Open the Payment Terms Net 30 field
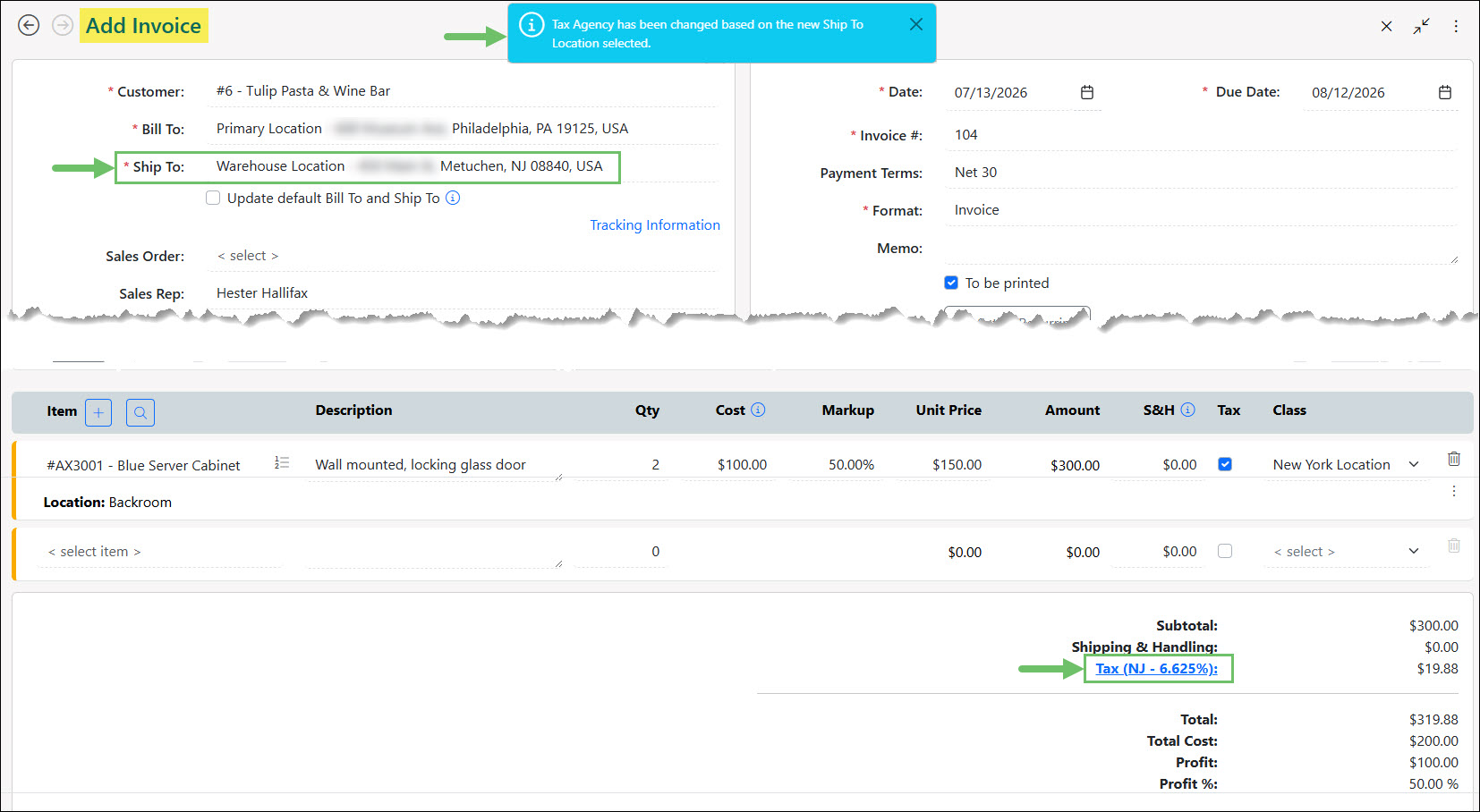 [1202, 173]
